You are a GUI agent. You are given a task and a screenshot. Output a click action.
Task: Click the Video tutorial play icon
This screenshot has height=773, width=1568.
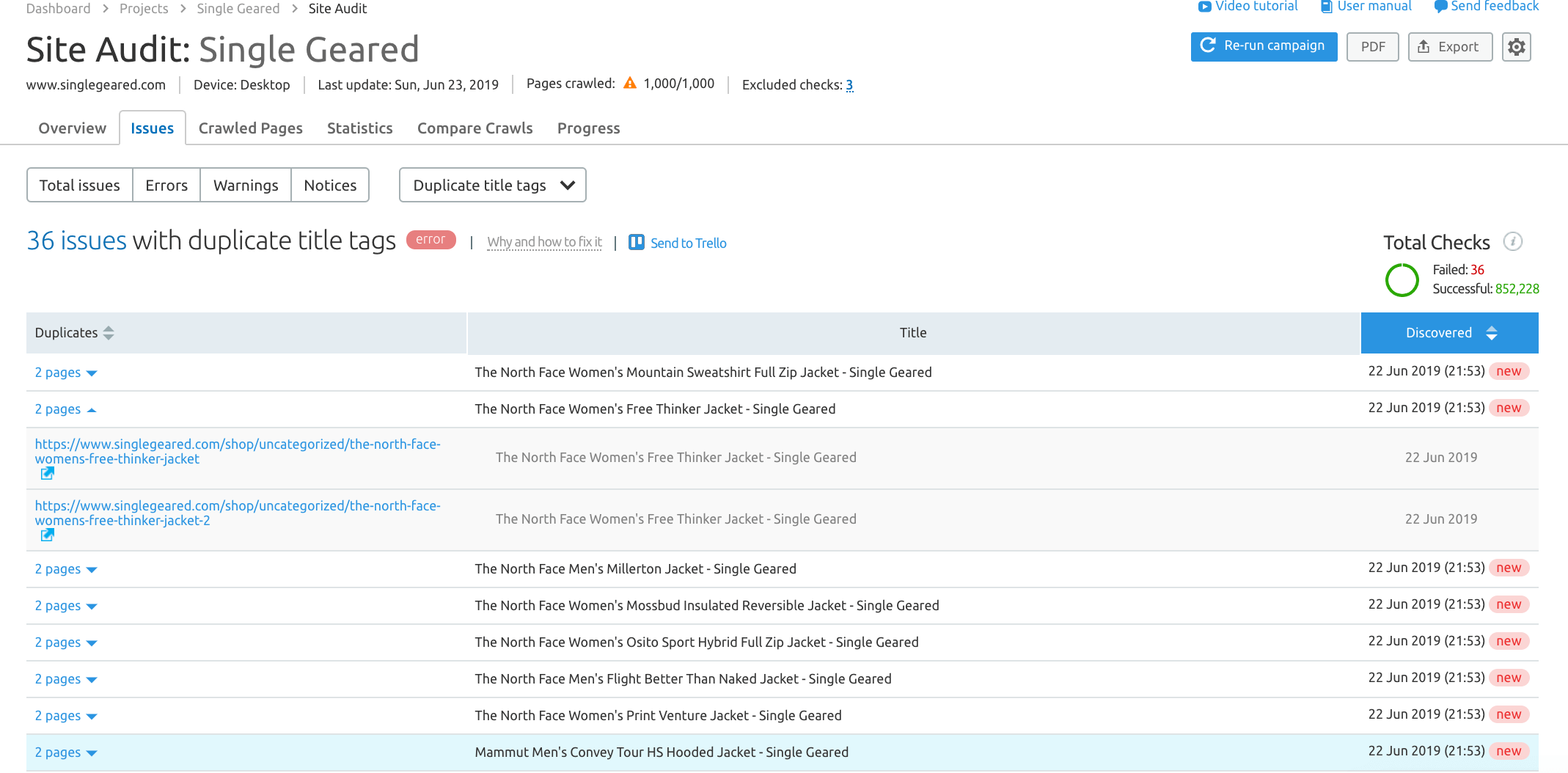tap(1204, 7)
